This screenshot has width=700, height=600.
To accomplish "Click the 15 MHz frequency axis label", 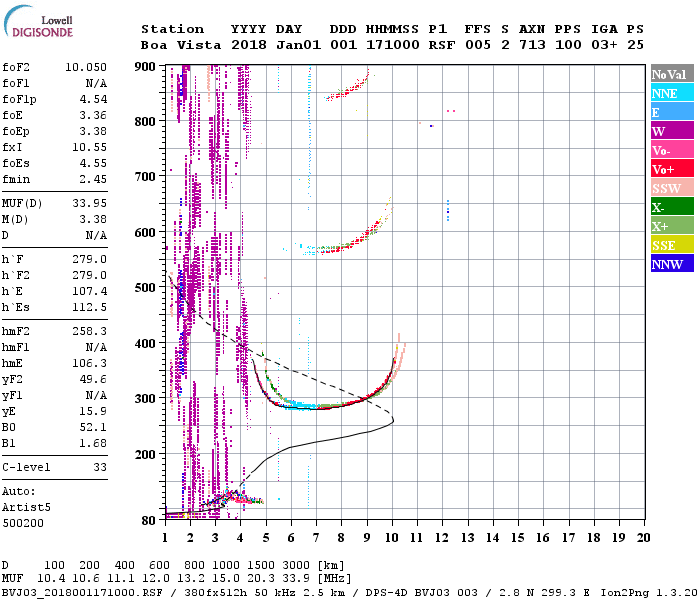I will click(517, 538).
